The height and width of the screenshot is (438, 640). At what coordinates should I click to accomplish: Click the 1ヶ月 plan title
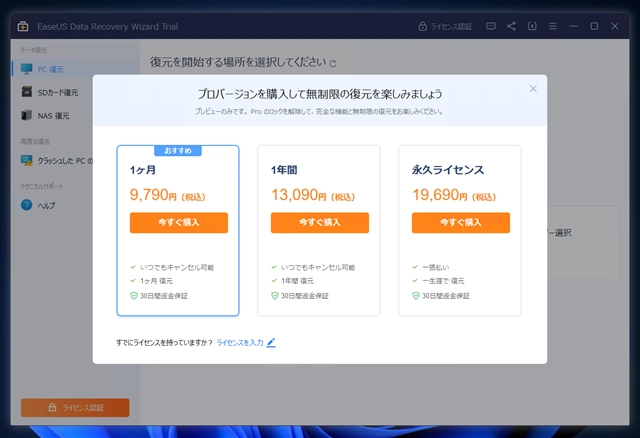coord(143,170)
